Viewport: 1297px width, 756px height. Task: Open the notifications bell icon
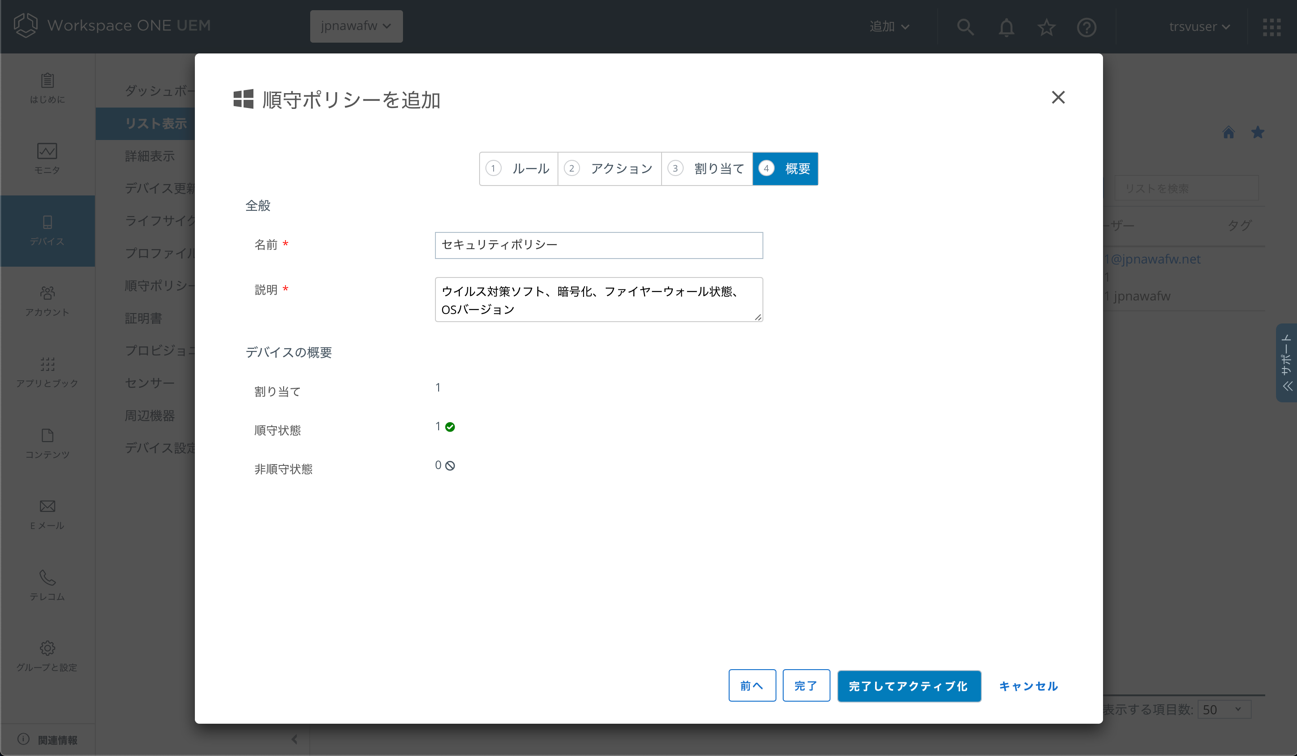coord(1006,27)
